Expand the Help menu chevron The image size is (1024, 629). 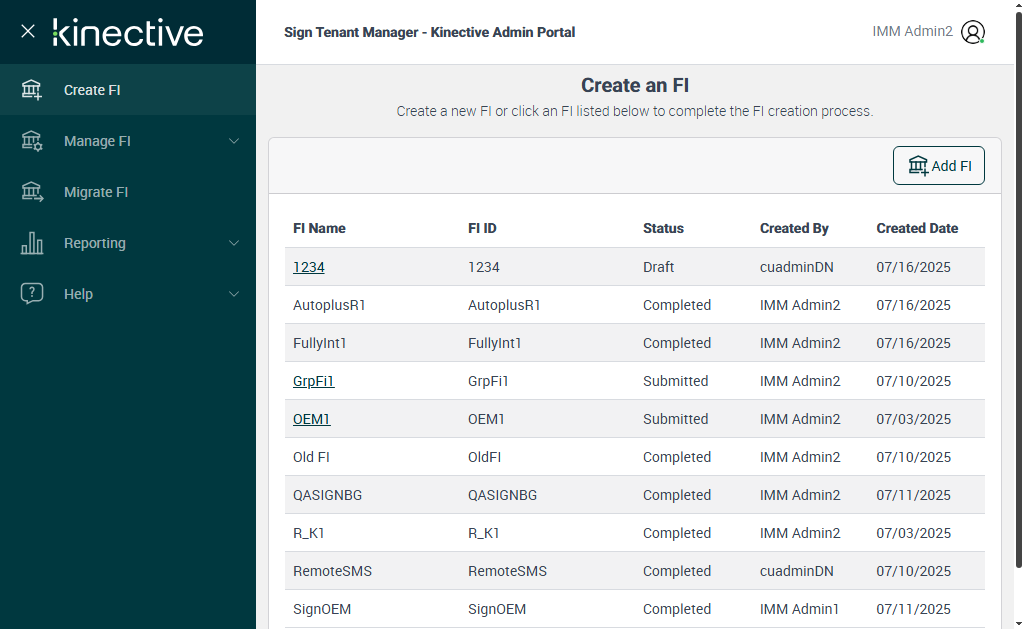pyautogui.click(x=234, y=294)
